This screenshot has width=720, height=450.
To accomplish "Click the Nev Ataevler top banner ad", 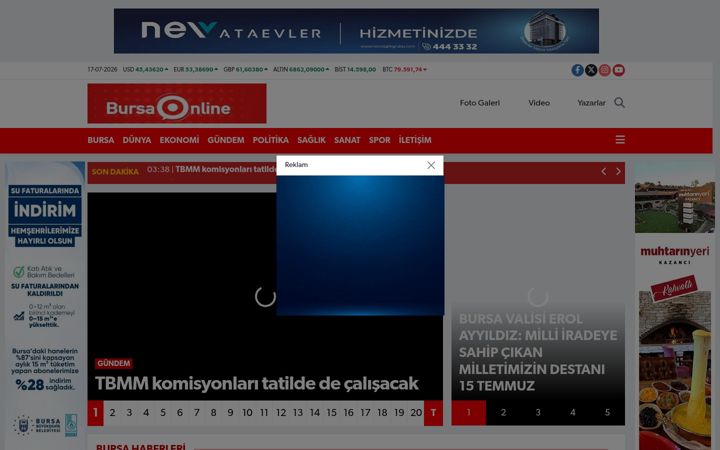I will tap(356, 31).
